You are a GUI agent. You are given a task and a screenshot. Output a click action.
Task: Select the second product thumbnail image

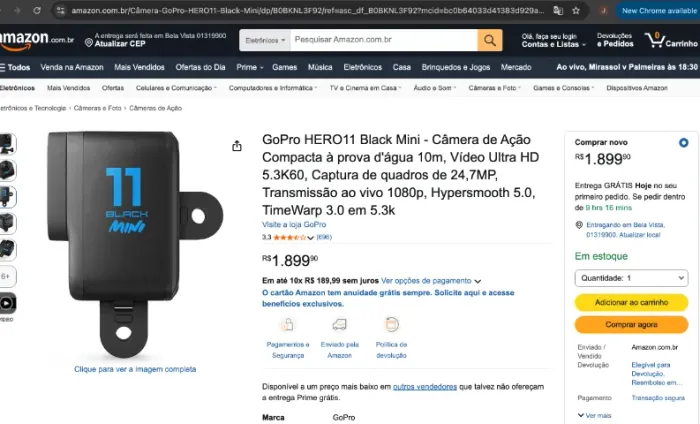[x=7, y=170]
